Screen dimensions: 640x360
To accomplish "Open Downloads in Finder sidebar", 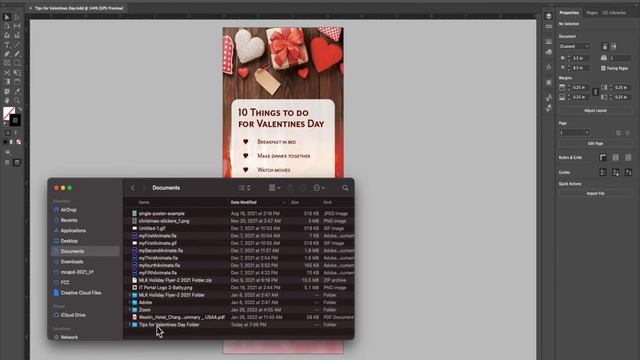I will (72, 262).
